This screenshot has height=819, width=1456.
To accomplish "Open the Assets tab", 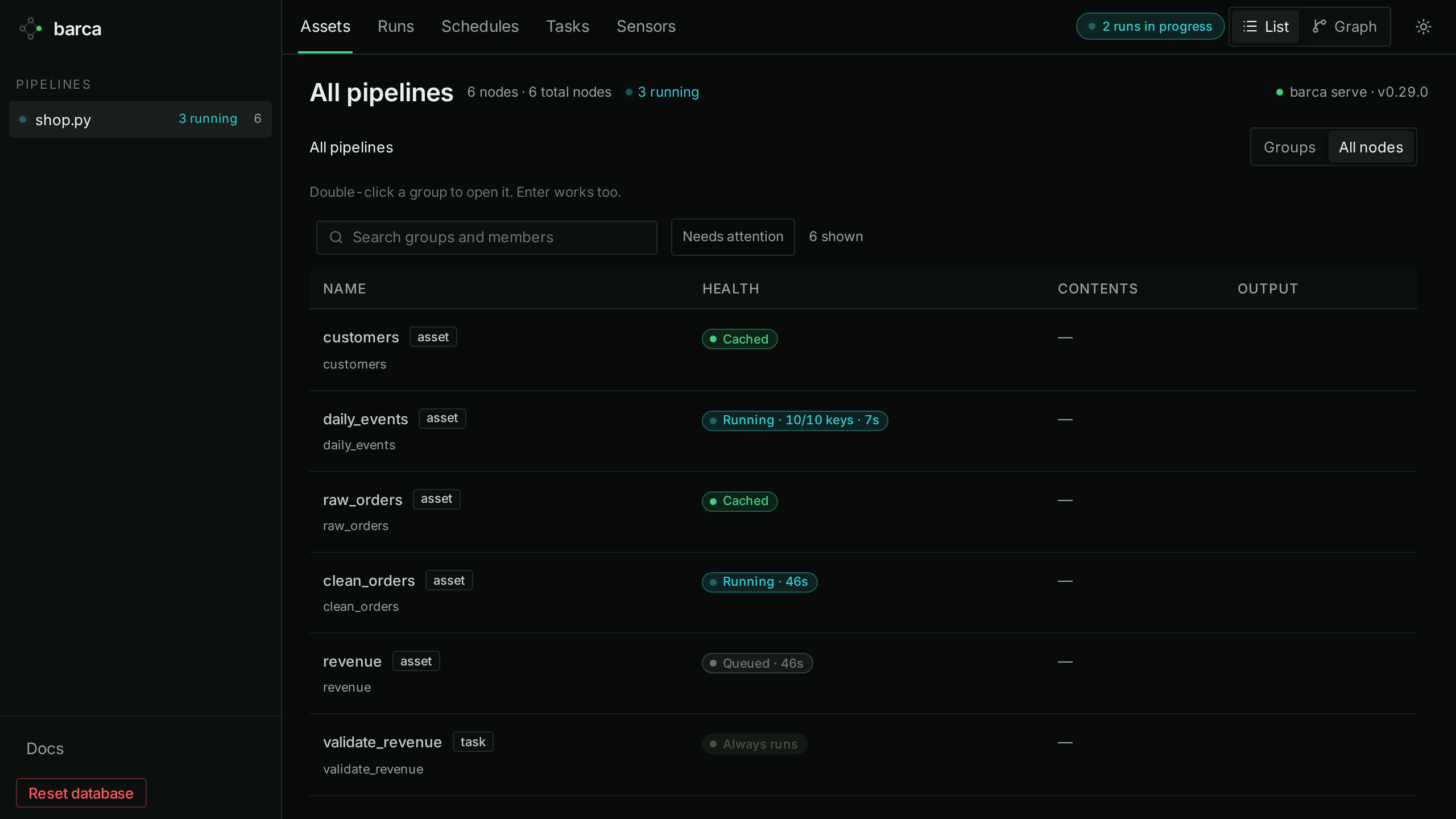I will (x=325, y=27).
